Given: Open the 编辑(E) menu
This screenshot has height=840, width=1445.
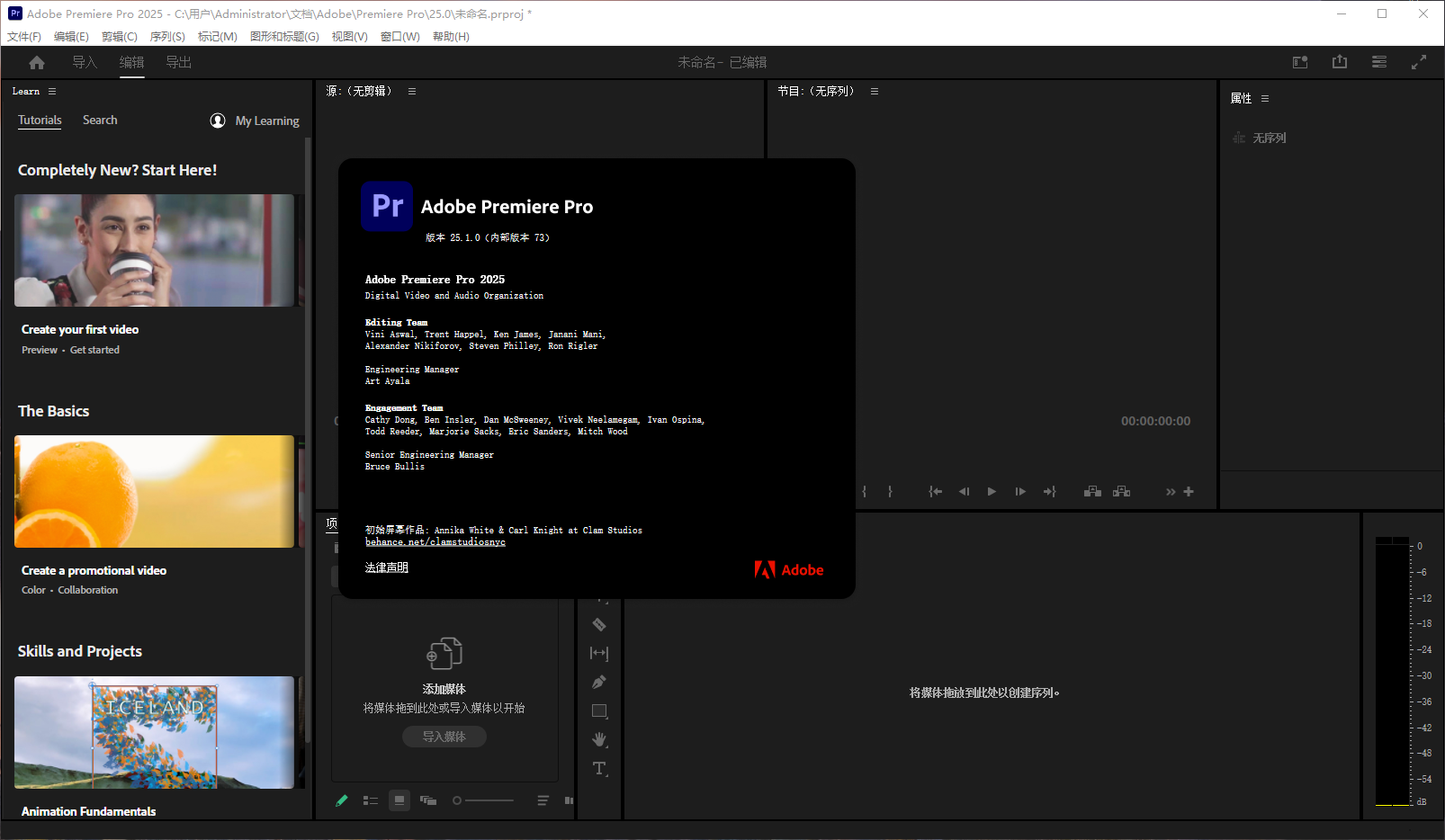Looking at the screenshot, I should 71,36.
